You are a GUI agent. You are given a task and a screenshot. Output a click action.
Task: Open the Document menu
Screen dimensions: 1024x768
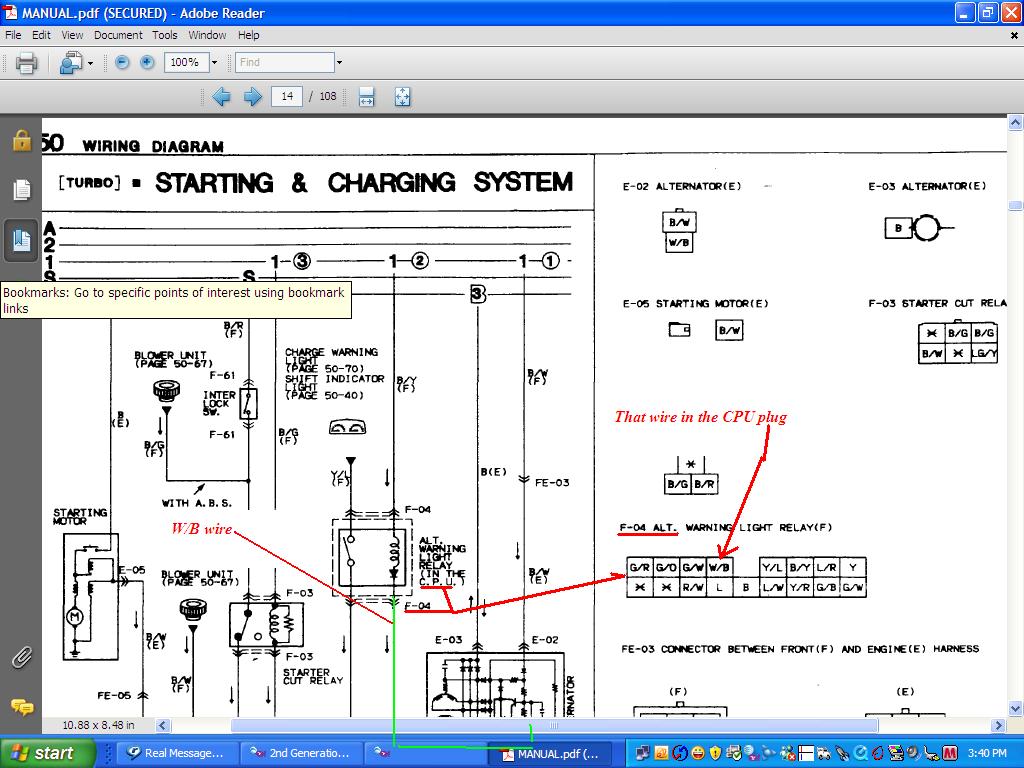click(x=118, y=35)
